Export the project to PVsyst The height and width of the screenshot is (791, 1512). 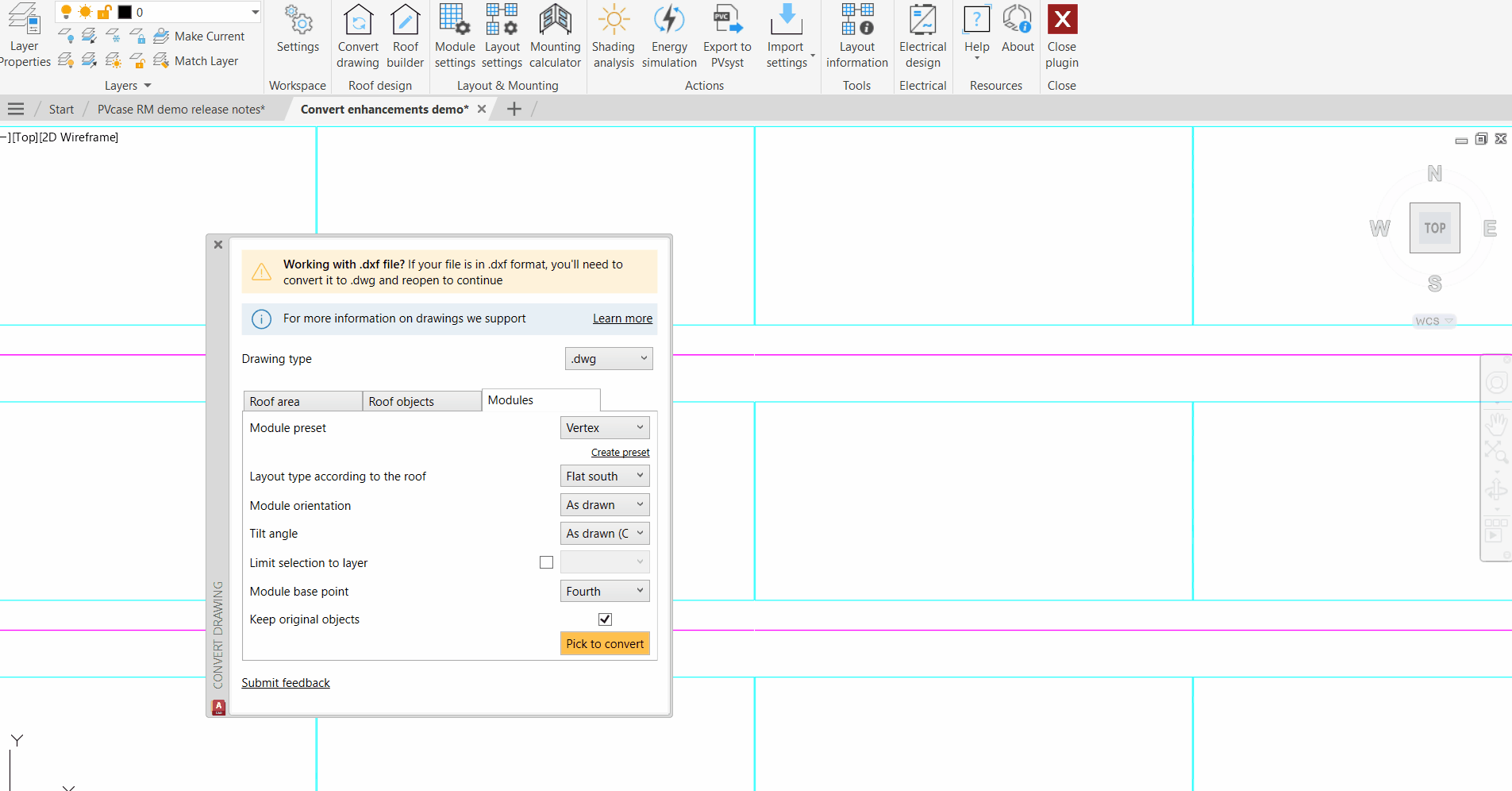(726, 36)
